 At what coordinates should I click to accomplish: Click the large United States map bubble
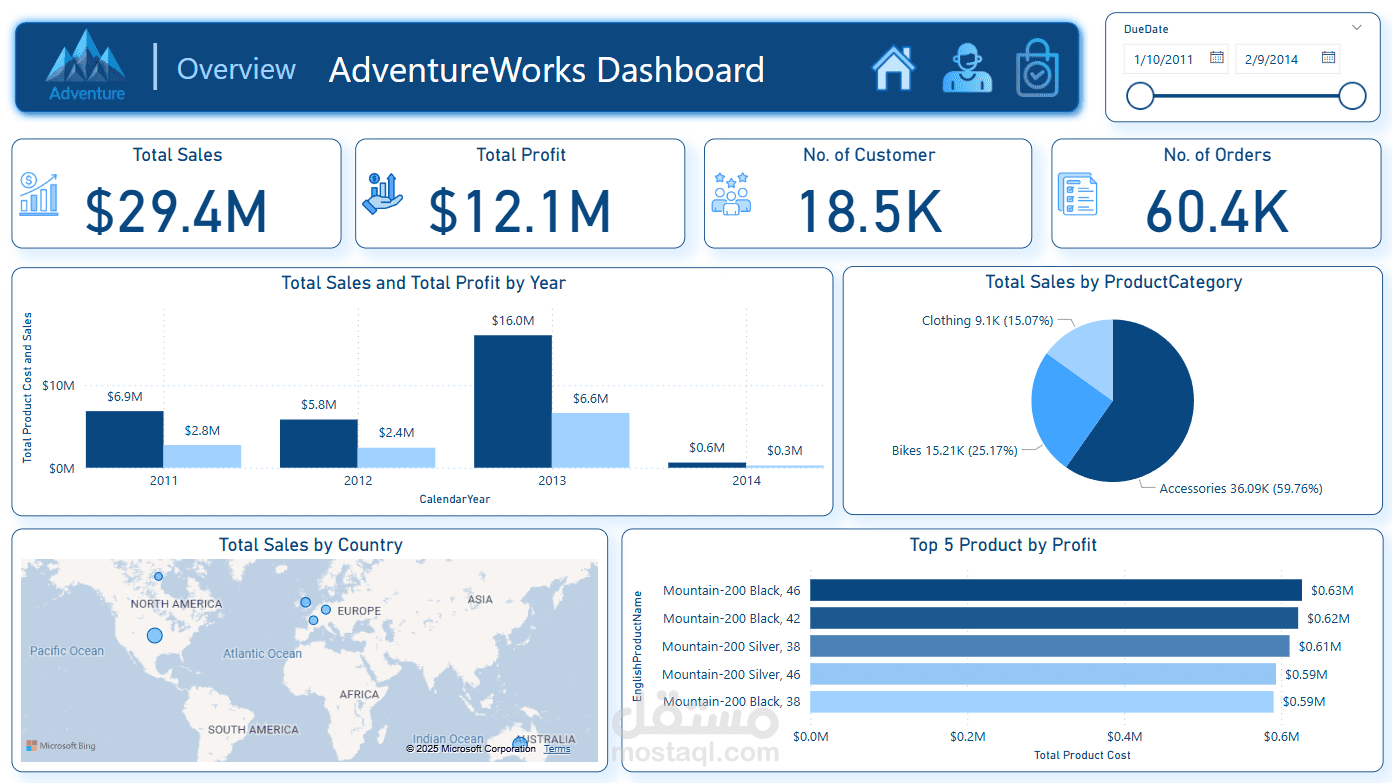154,635
